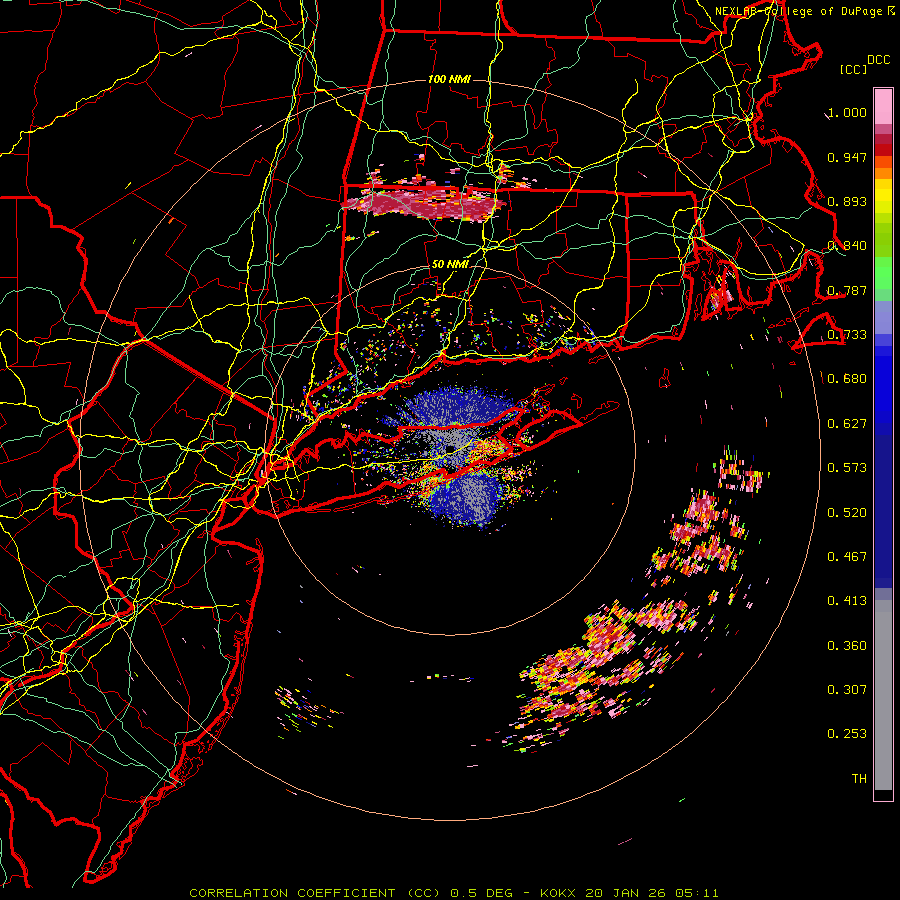900x900 pixels.
Task: Click the 0.360 scale value
Action: pyautogui.click(x=847, y=645)
